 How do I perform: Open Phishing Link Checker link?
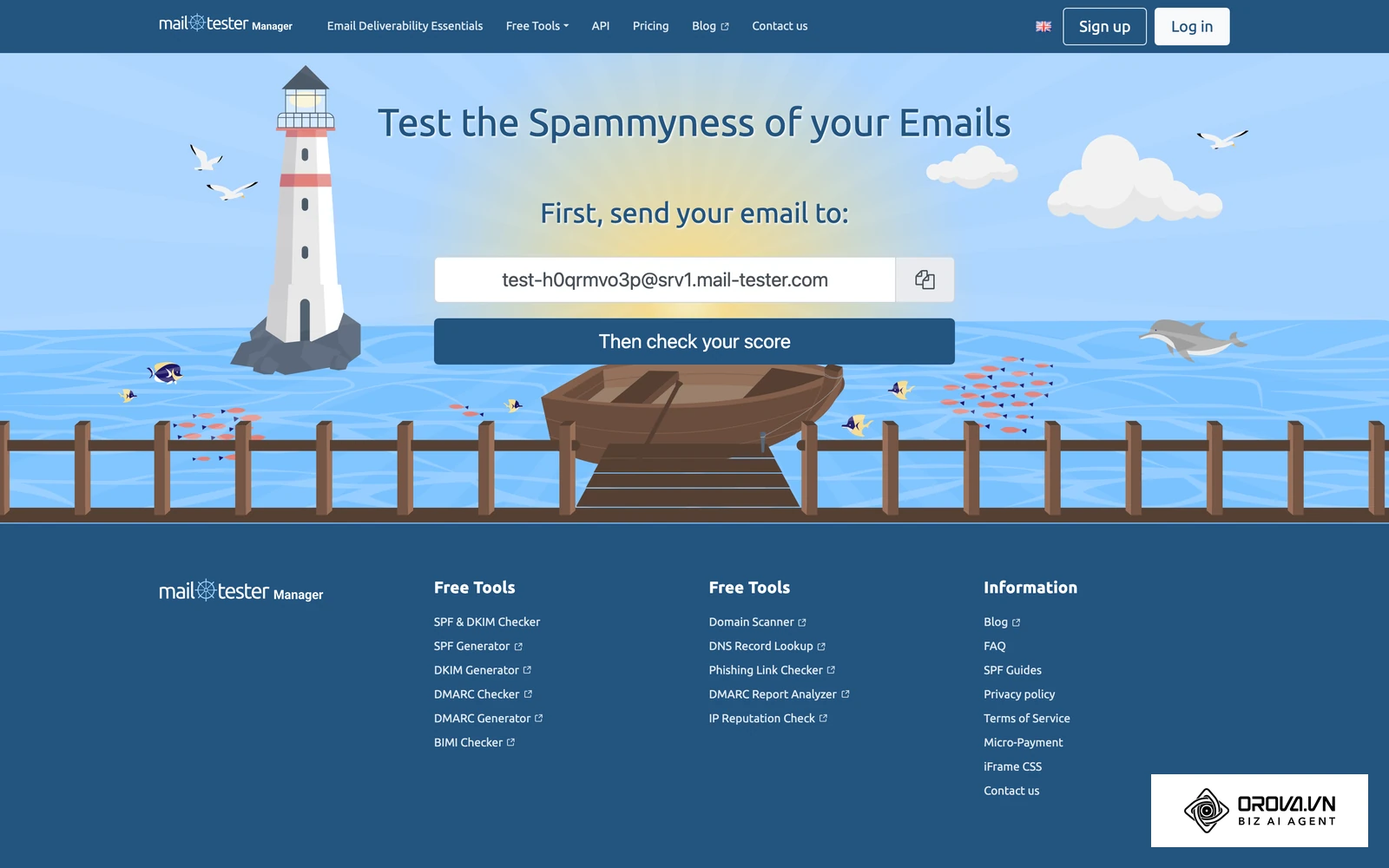click(x=772, y=670)
